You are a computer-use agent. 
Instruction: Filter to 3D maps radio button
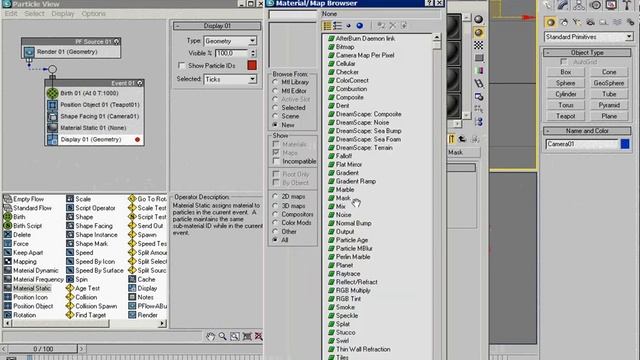(275, 206)
